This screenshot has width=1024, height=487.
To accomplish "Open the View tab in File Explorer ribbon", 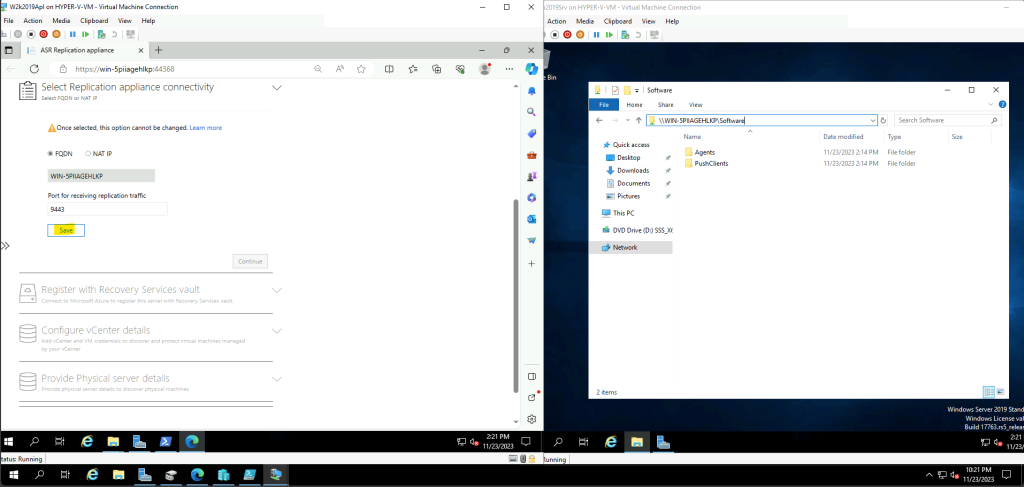I will (696, 104).
